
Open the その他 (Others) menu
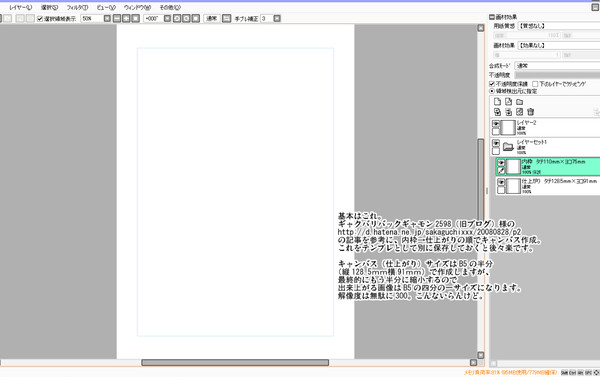click(x=170, y=8)
